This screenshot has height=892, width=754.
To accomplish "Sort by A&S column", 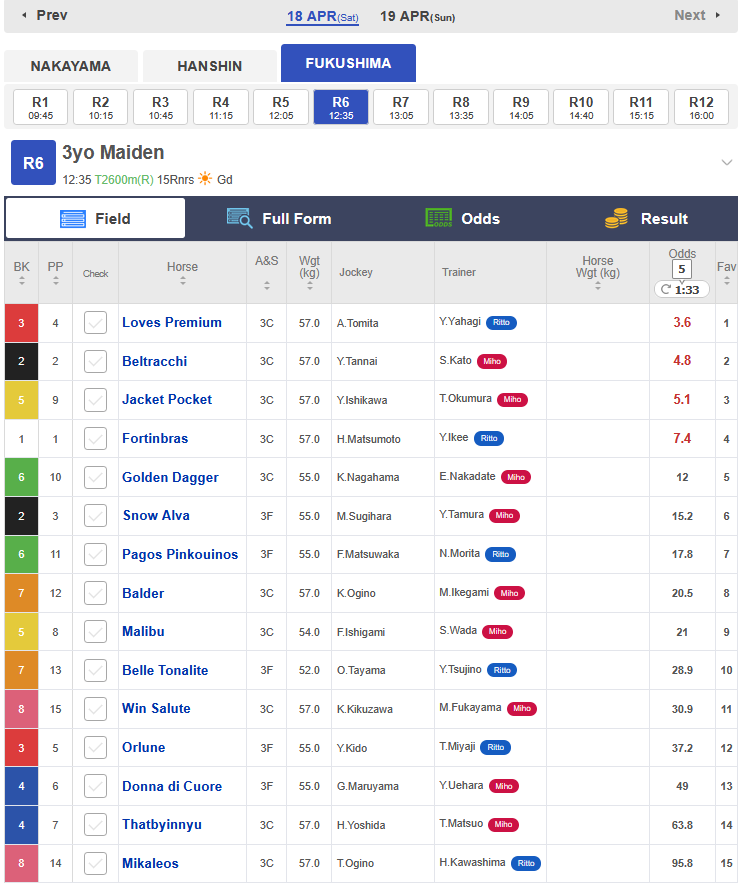I will [267, 286].
